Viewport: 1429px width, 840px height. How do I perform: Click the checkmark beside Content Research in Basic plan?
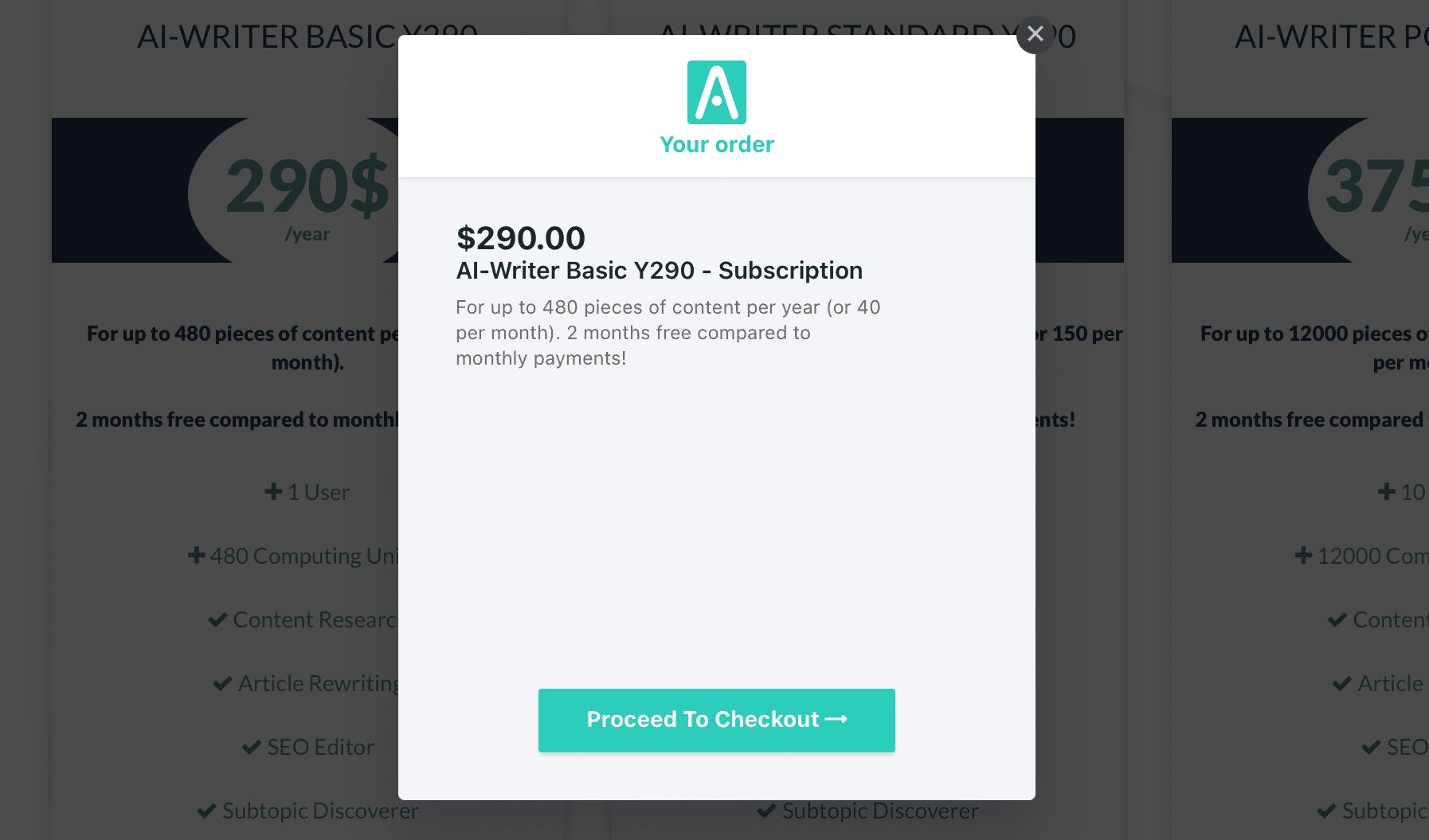217,619
